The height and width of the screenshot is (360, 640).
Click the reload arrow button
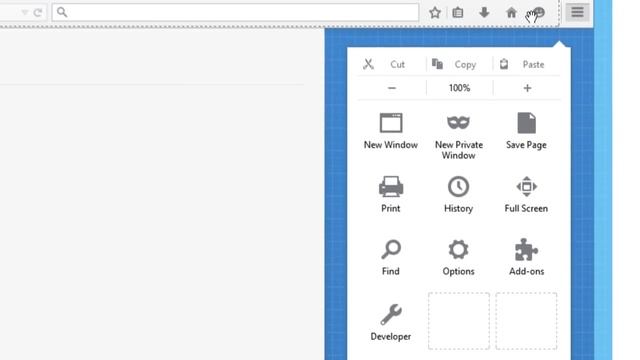[x=38, y=13]
